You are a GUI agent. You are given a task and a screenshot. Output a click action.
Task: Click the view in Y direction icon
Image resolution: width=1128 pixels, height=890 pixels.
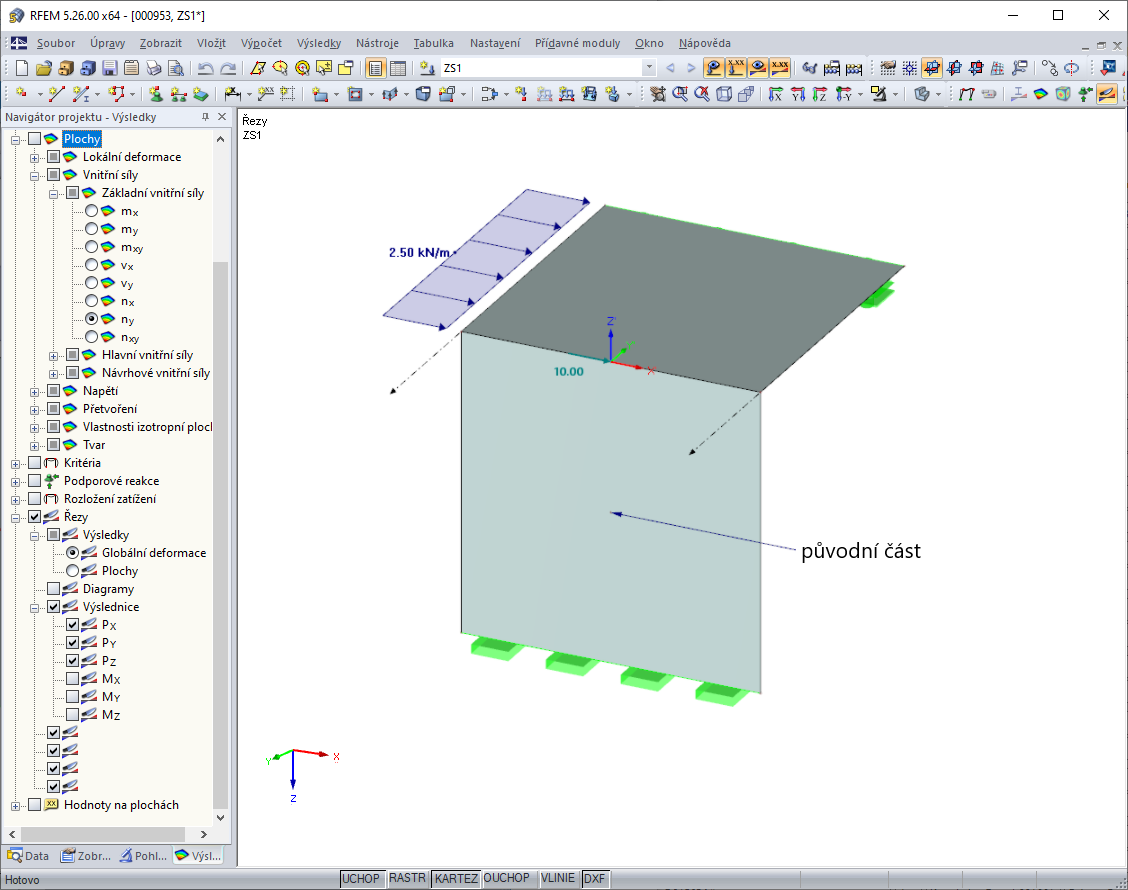(x=798, y=94)
